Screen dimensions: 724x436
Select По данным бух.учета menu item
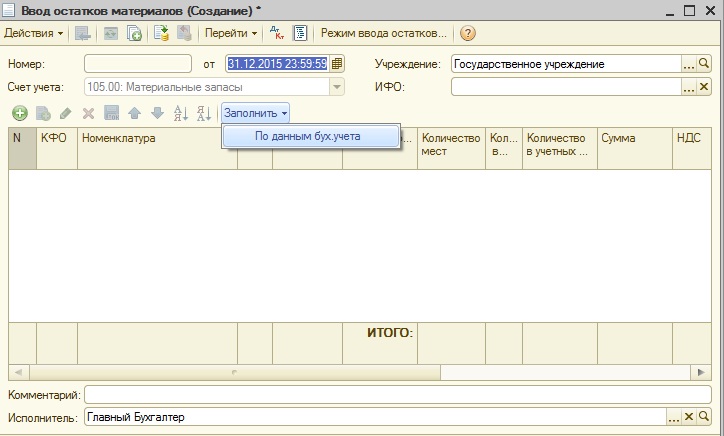pyautogui.click(x=307, y=137)
